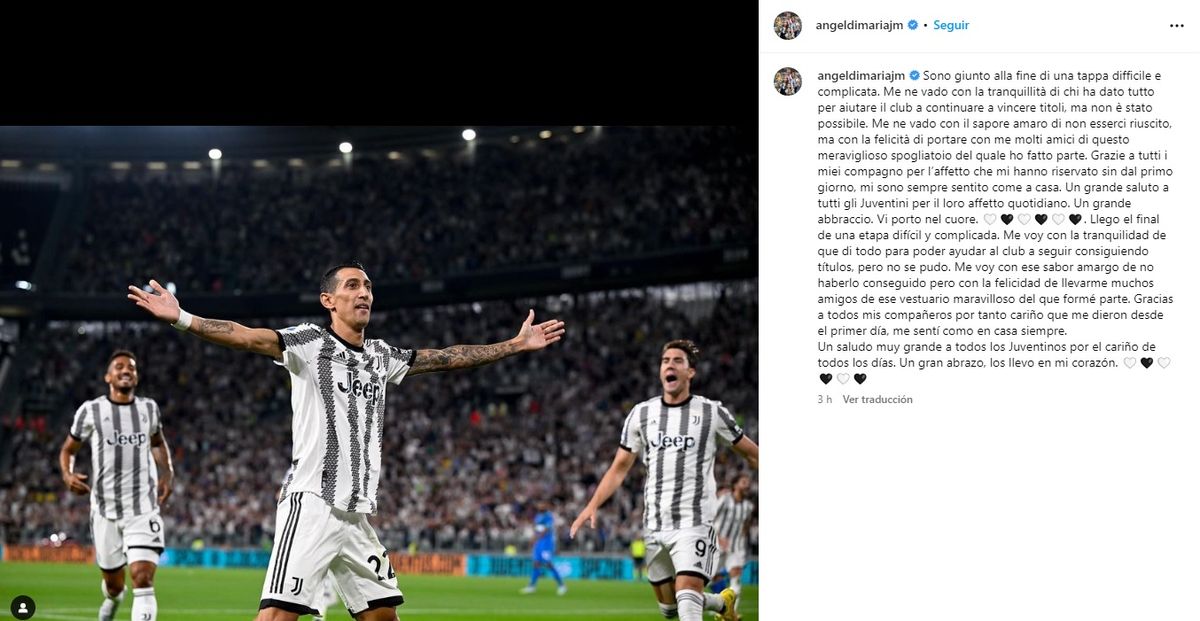1200x621 pixels.
Task: Click the blue verified badge in the header
Action: 913,25
